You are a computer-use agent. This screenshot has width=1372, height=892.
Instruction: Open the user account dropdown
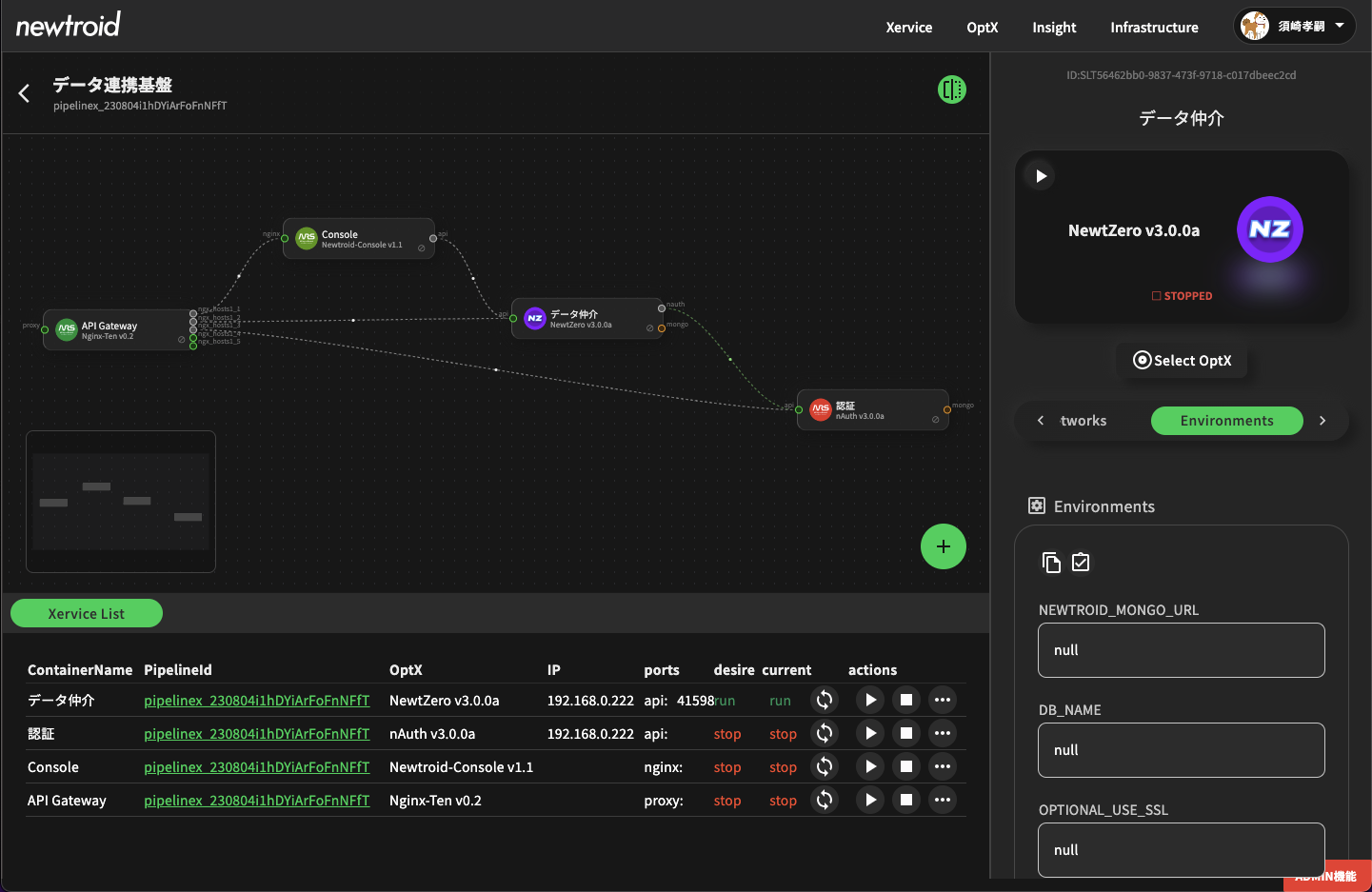tap(1295, 26)
